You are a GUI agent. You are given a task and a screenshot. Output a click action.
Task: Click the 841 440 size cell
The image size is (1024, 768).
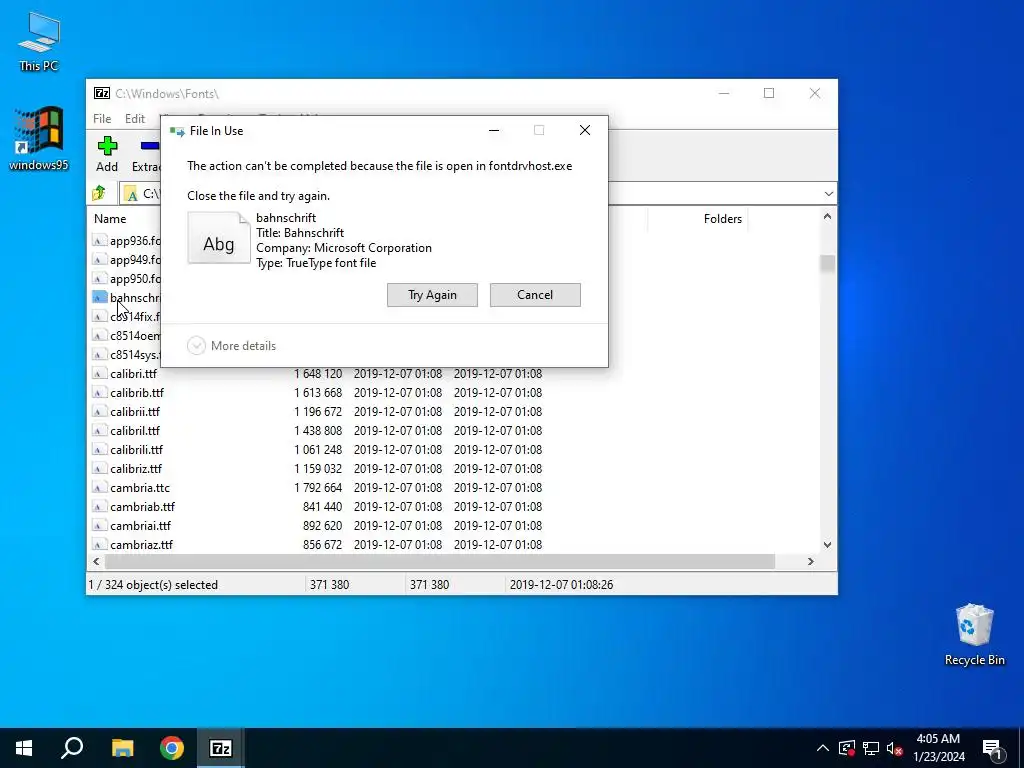[x=323, y=507]
